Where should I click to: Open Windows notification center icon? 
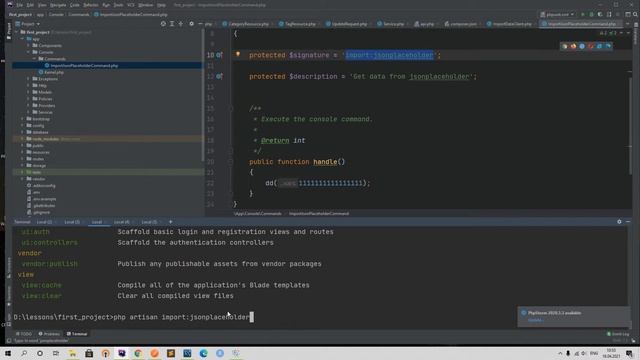pos(630,353)
